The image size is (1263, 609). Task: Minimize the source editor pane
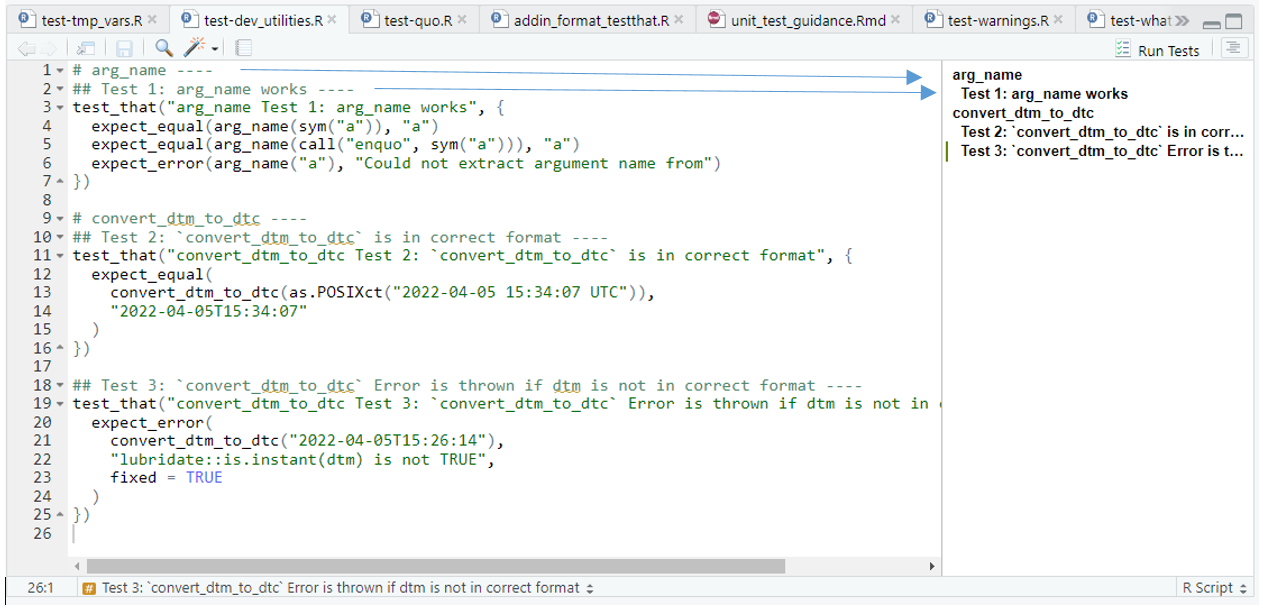[x=1211, y=21]
